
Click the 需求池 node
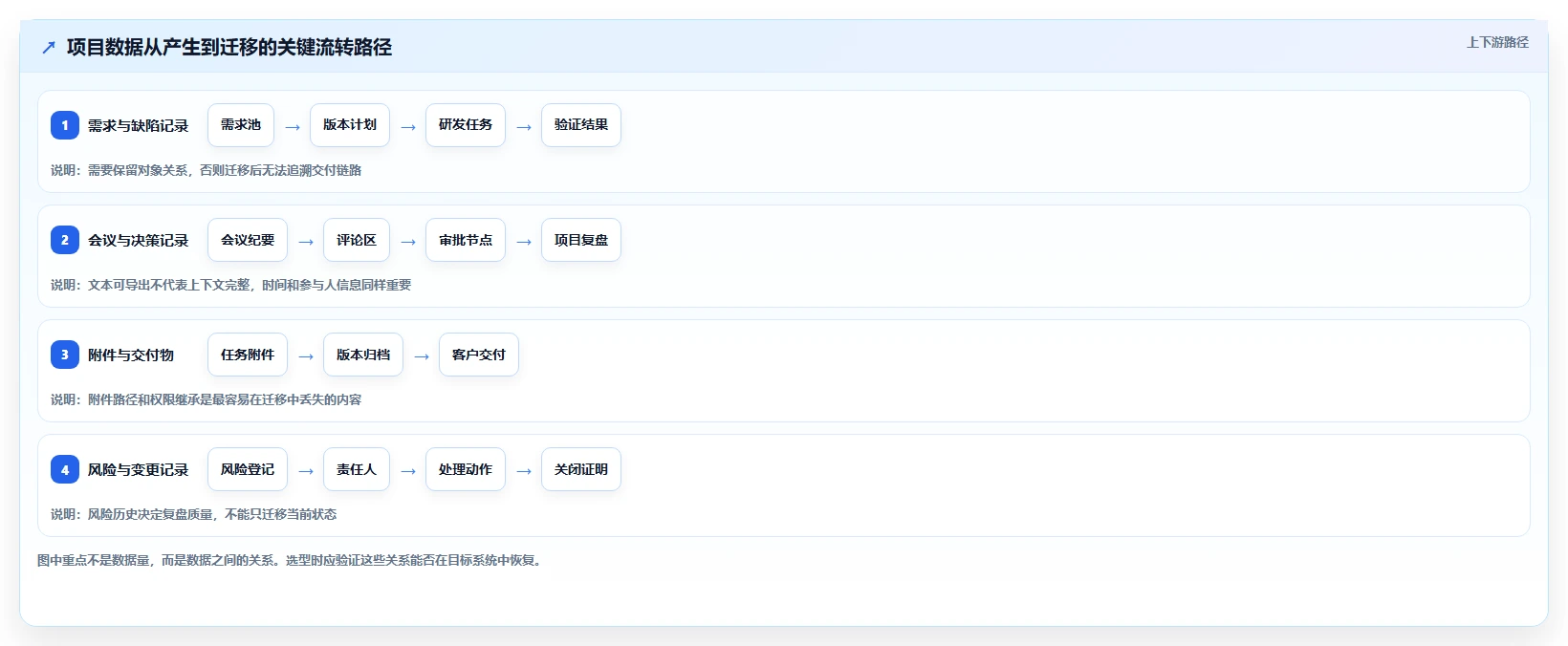pyautogui.click(x=241, y=125)
